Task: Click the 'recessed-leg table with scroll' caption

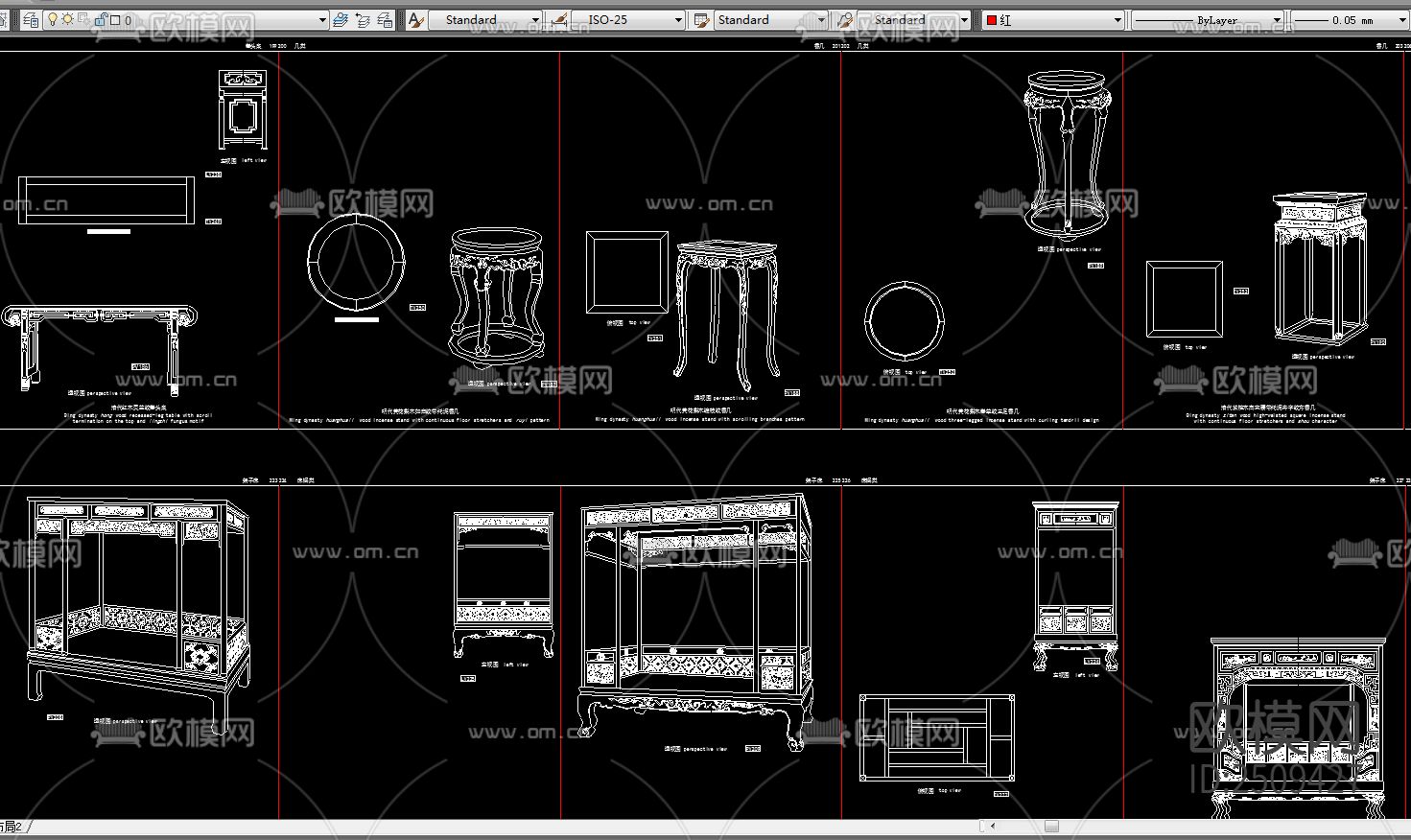Action: [x=138, y=418]
